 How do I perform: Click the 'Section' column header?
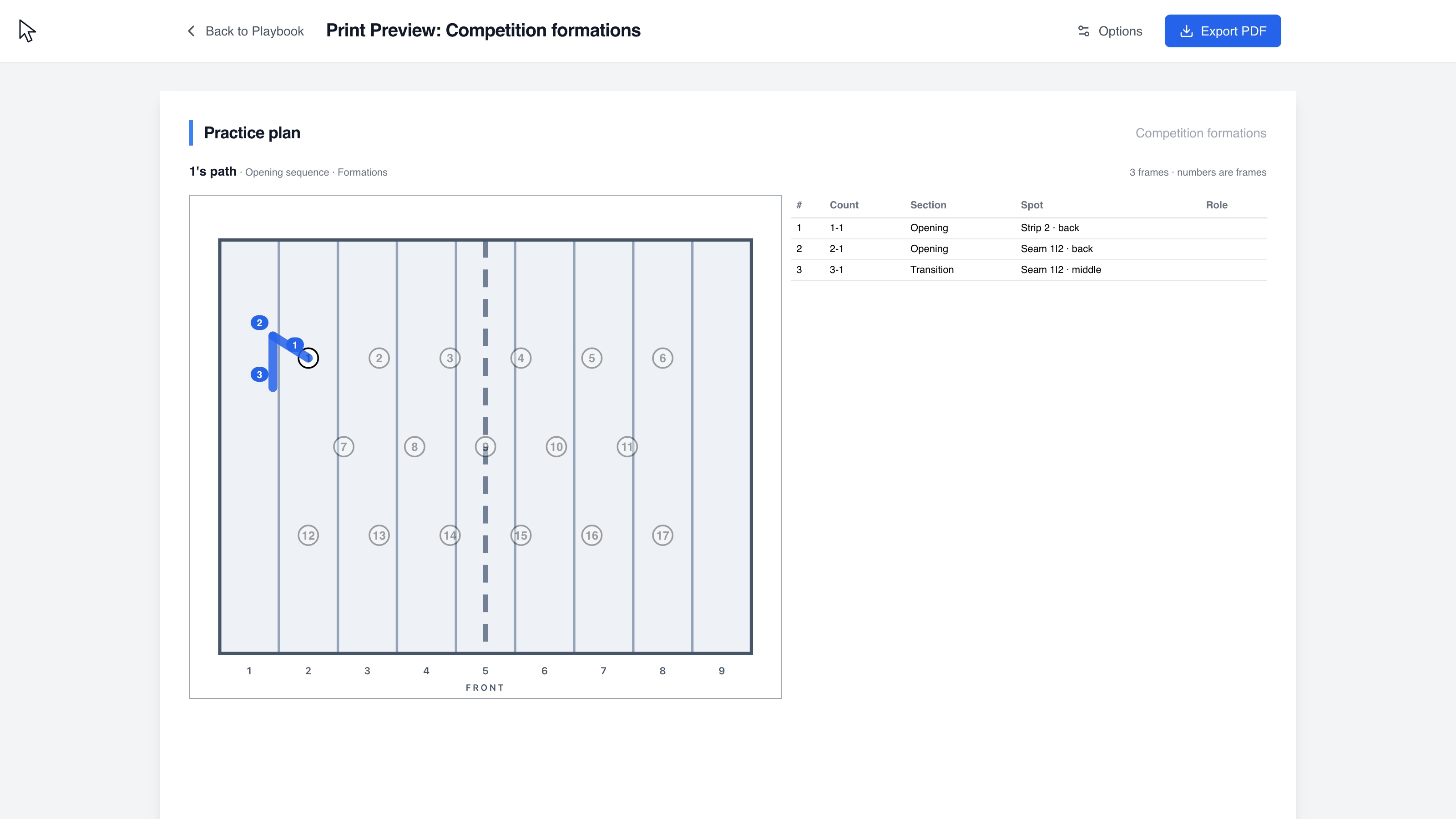click(928, 205)
